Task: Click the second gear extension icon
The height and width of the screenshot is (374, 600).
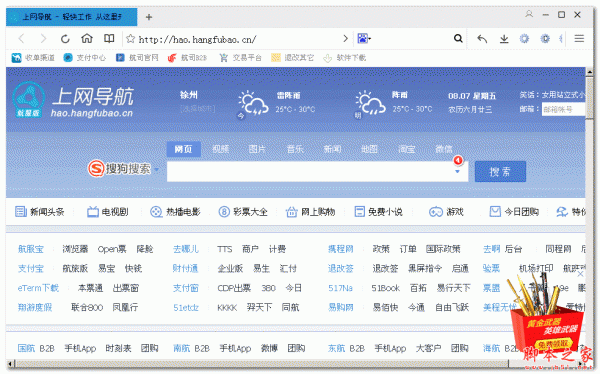Action: coord(545,38)
